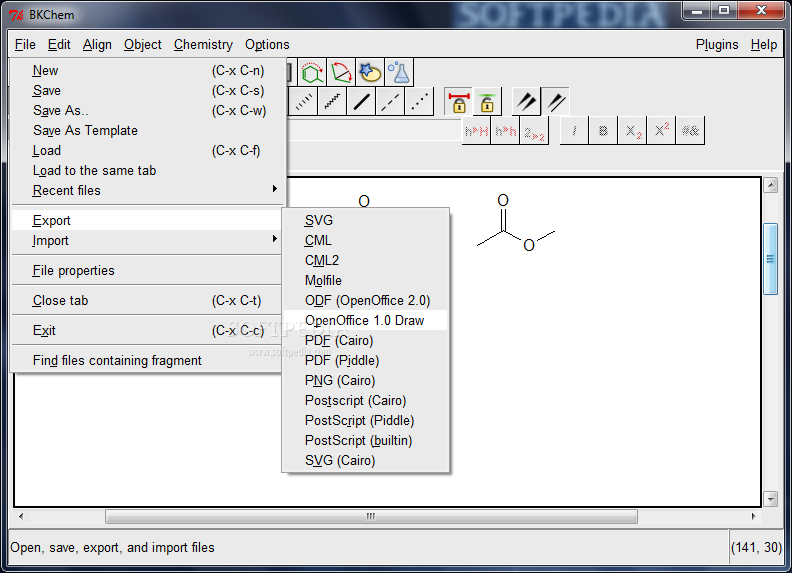Choose the wavy bond type
The height and width of the screenshot is (573, 792).
(332, 102)
